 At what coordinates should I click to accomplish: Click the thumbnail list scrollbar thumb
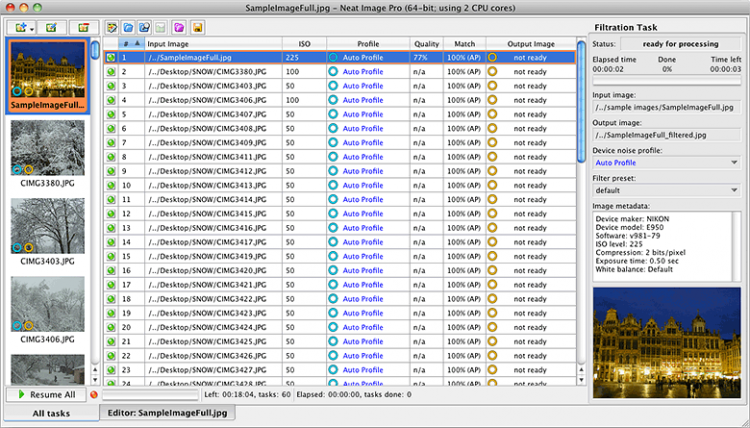(x=95, y=50)
